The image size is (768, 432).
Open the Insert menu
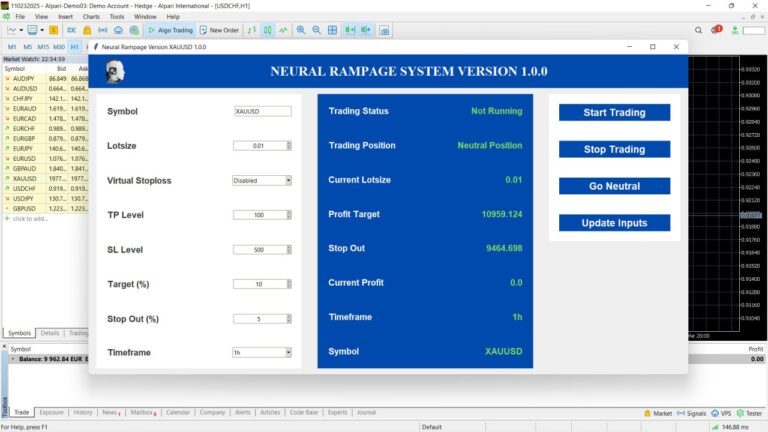pyautogui.click(x=65, y=17)
